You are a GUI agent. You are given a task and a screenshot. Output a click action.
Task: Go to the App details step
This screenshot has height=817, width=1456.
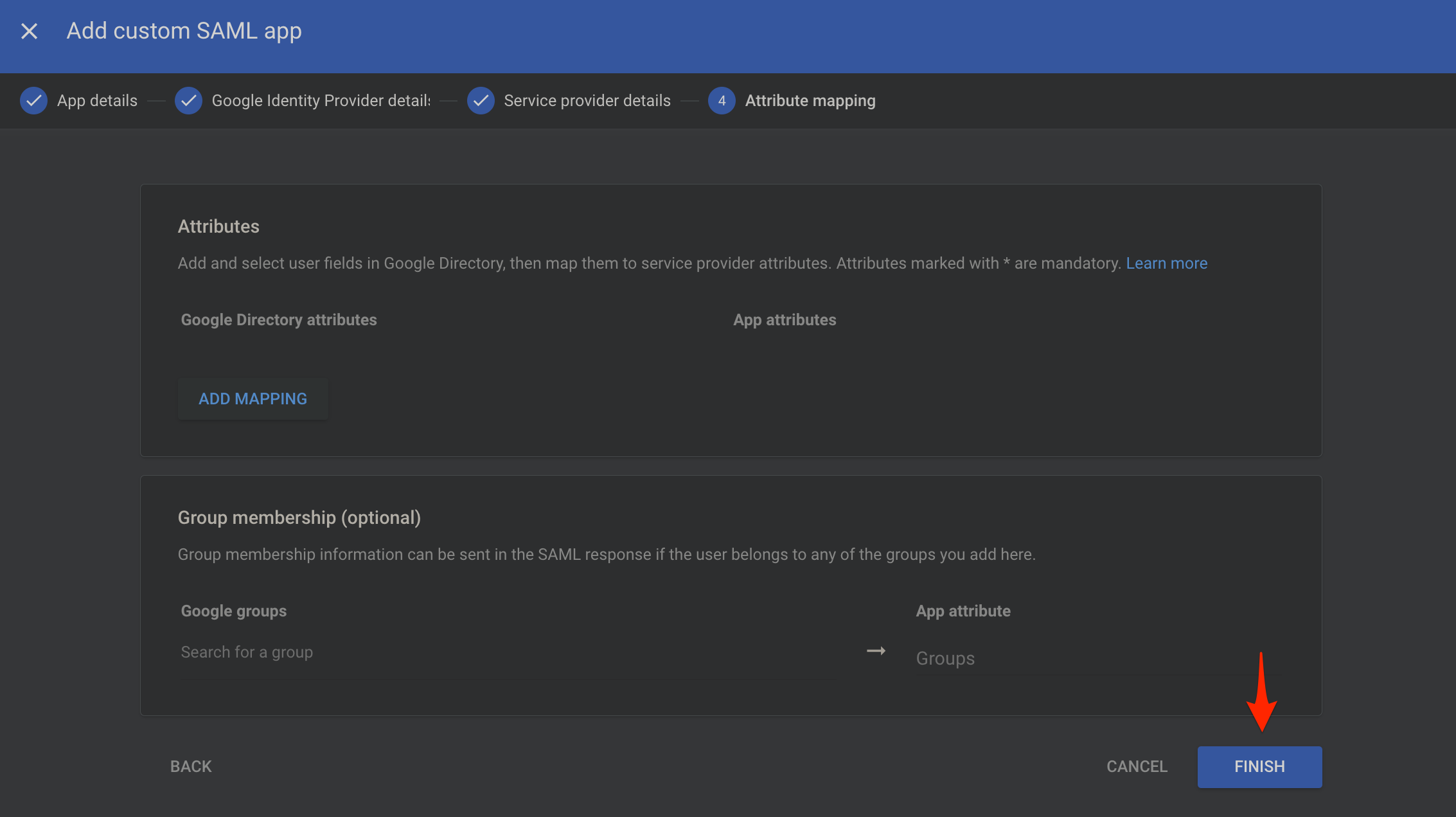tap(97, 101)
